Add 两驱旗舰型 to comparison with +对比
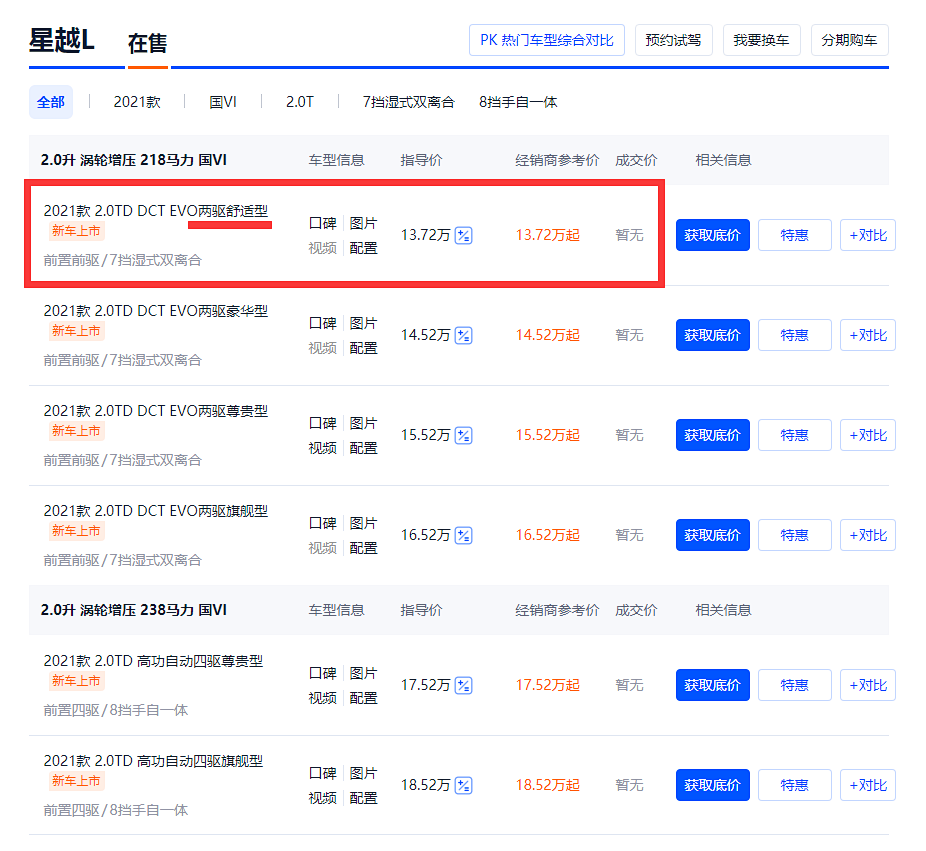 pyautogui.click(x=868, y=535)
